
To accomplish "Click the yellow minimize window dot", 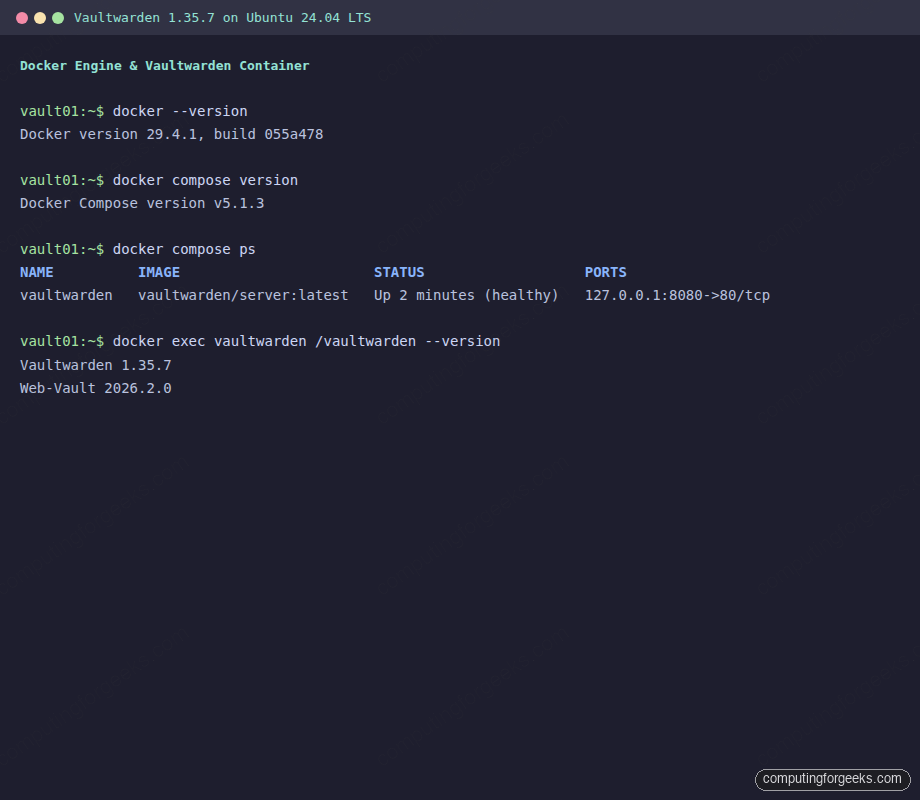I will pyautogui.click(x=40, y=18).
